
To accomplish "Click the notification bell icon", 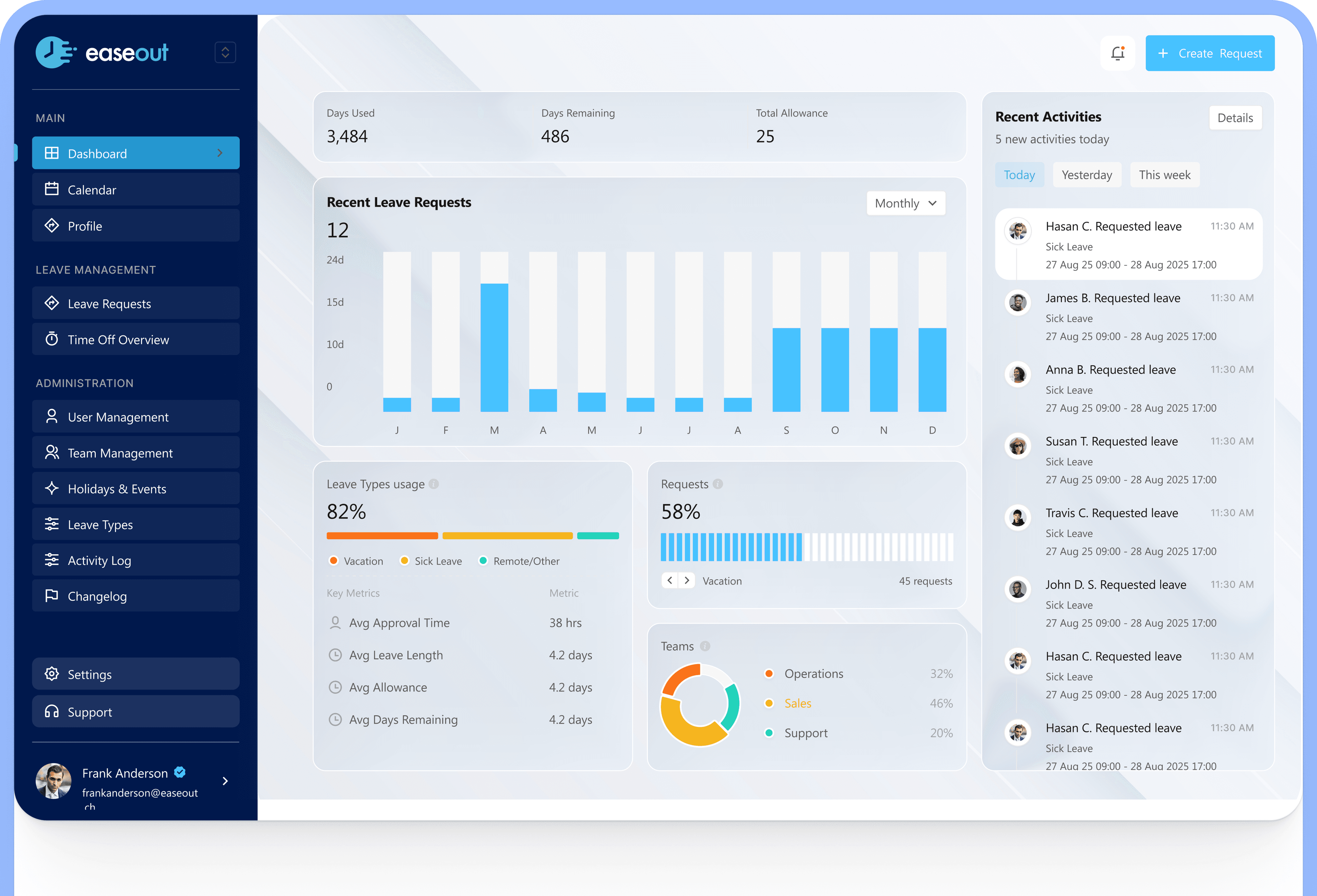I will [x=1117, y=53].
